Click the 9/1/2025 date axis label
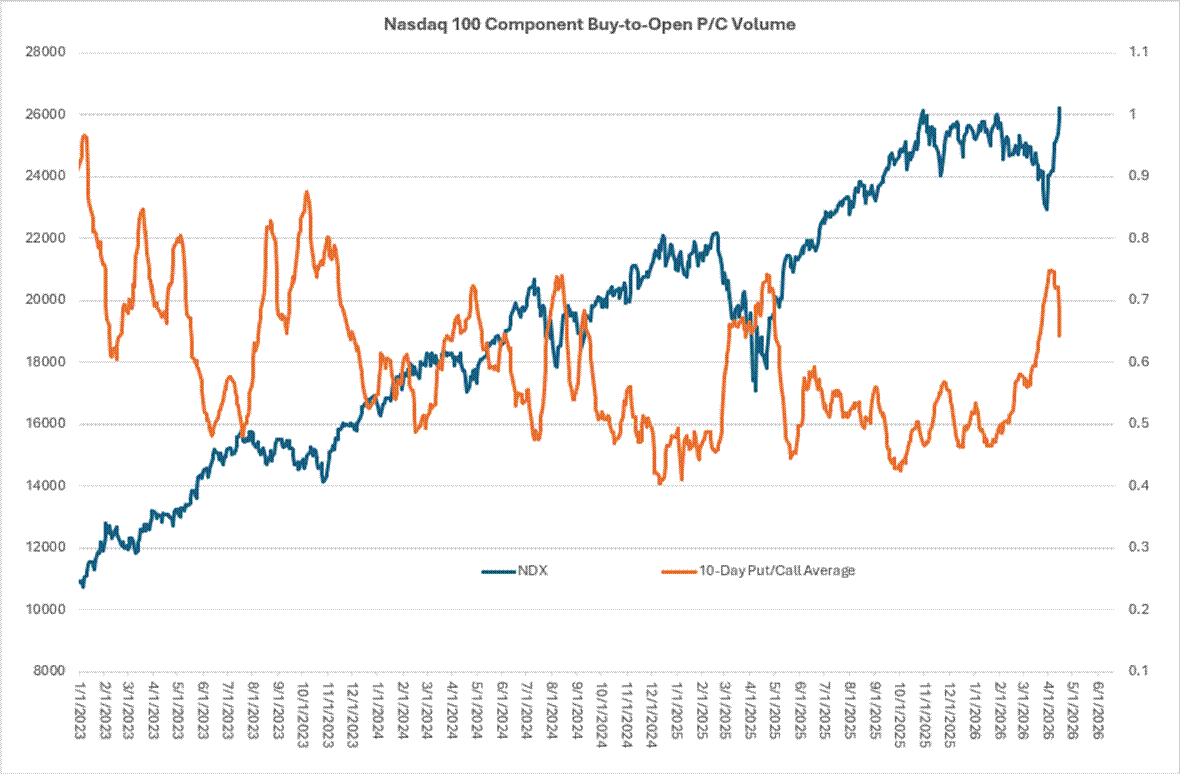Viewport: 1180px width, 774px height. coord(873,710)
